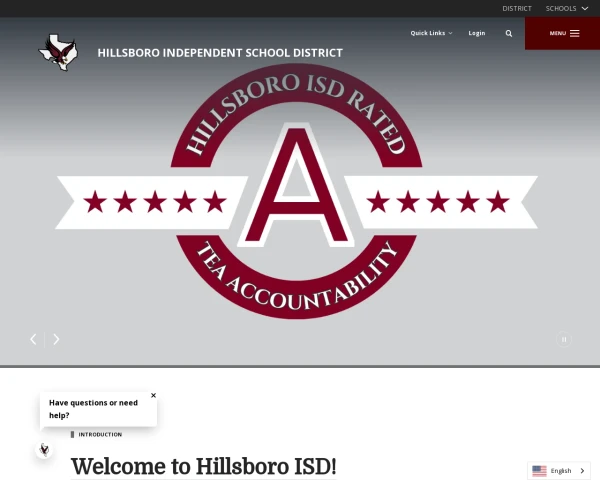Pause the slideshow
Viewport: 600px width, 480px height.
564,339
